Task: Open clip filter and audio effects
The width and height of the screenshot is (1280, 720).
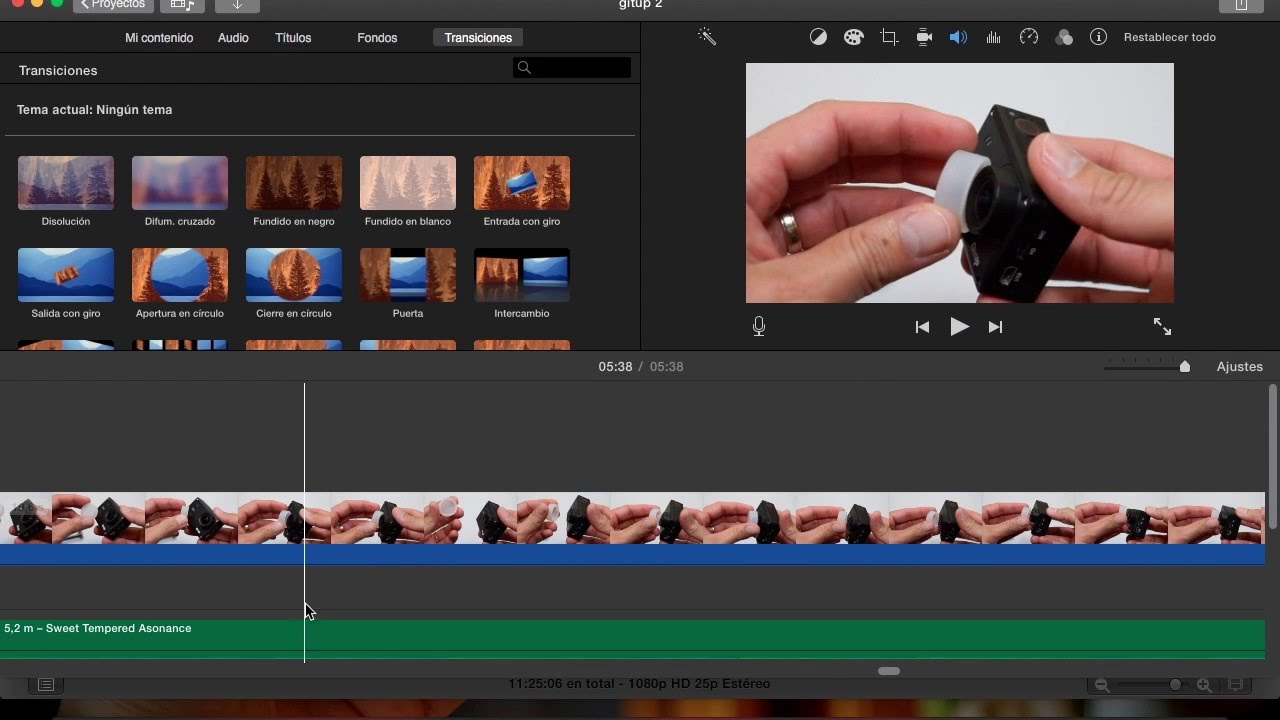Action: click(x=1064, y=37)
